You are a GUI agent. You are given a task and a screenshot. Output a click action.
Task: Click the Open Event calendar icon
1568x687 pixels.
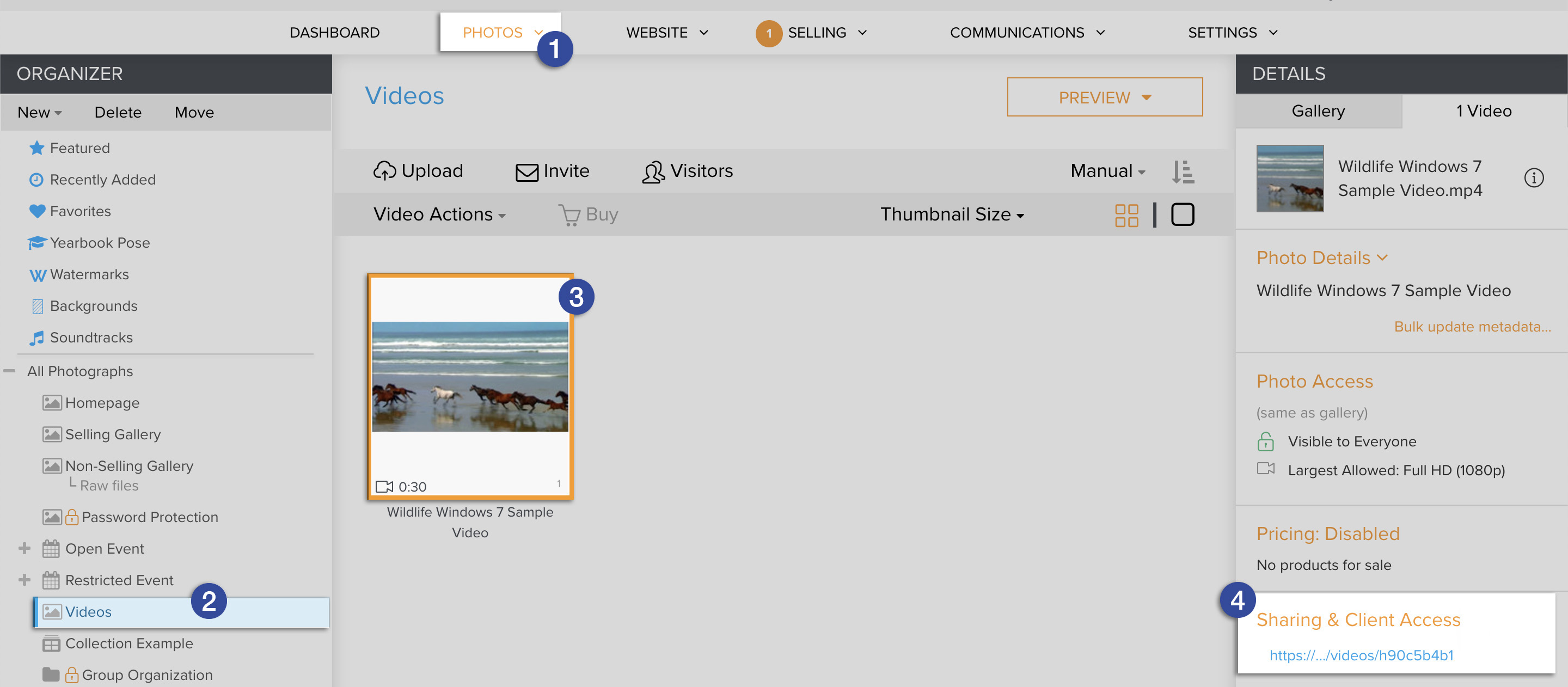tap(51, 549)
